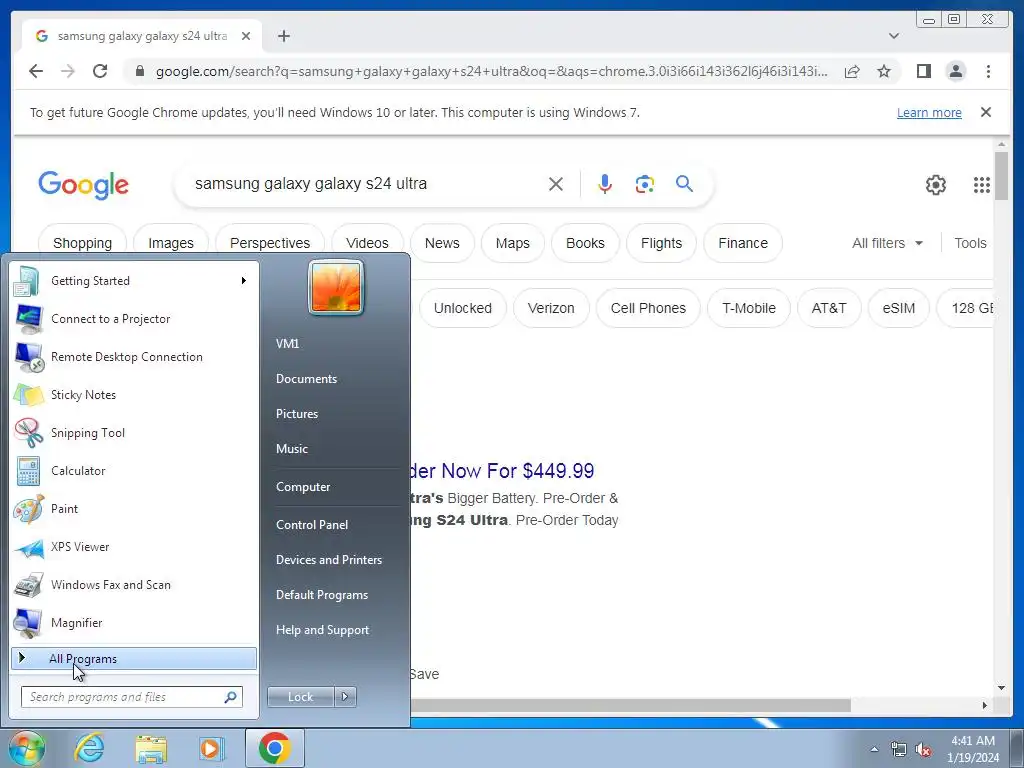1024x768 pixels.
Task: Switch to Videos results
Action: [367, 243]
